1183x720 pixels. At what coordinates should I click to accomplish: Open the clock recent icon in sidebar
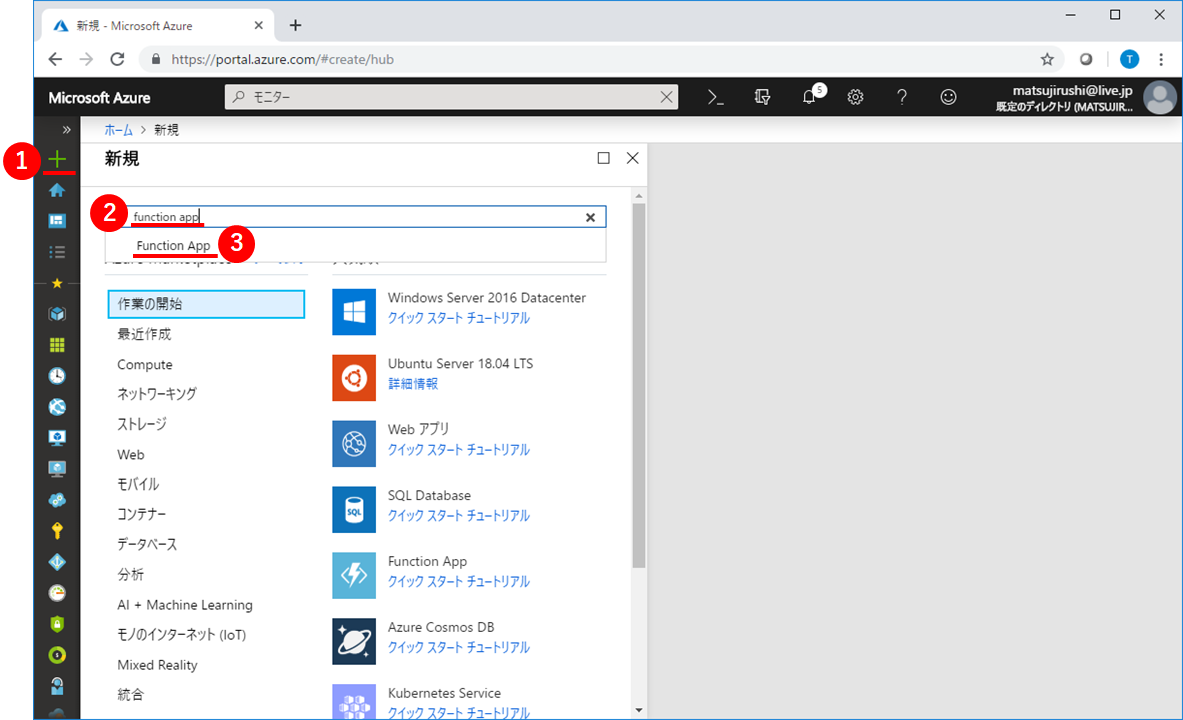[x=57, y=376]
